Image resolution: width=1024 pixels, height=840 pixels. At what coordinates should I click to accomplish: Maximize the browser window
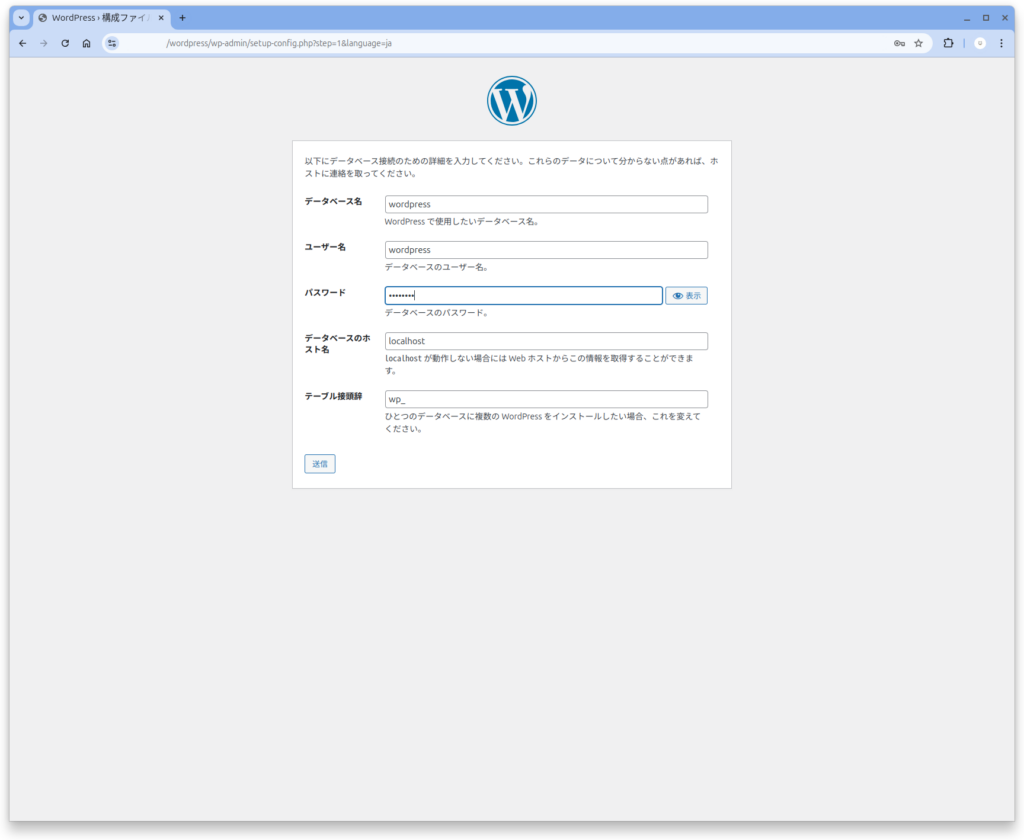986,18
